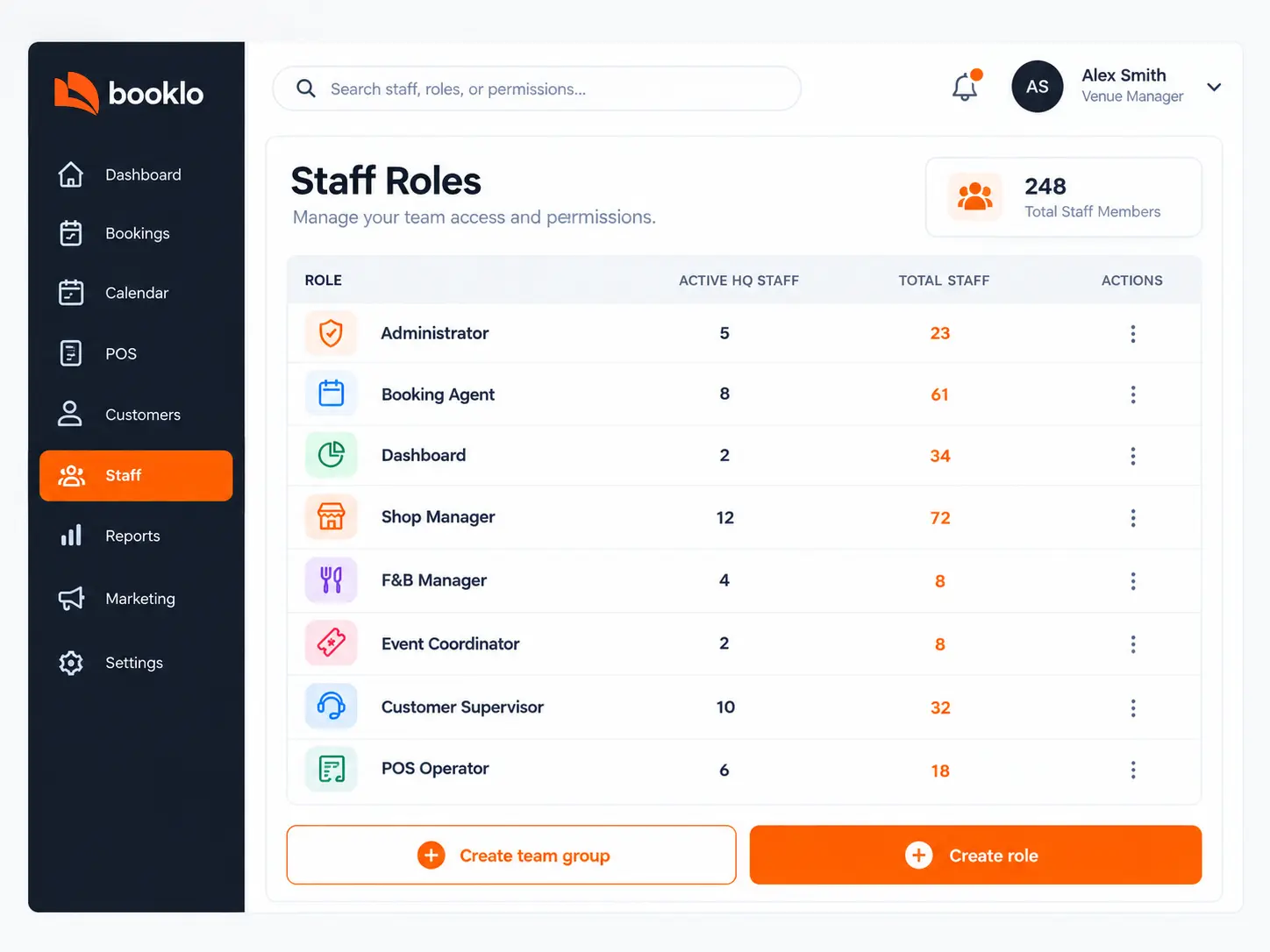Viewport: 1270px width, 952px height.
Task: Click the ROLE column header
Action: tap(324, 281)
